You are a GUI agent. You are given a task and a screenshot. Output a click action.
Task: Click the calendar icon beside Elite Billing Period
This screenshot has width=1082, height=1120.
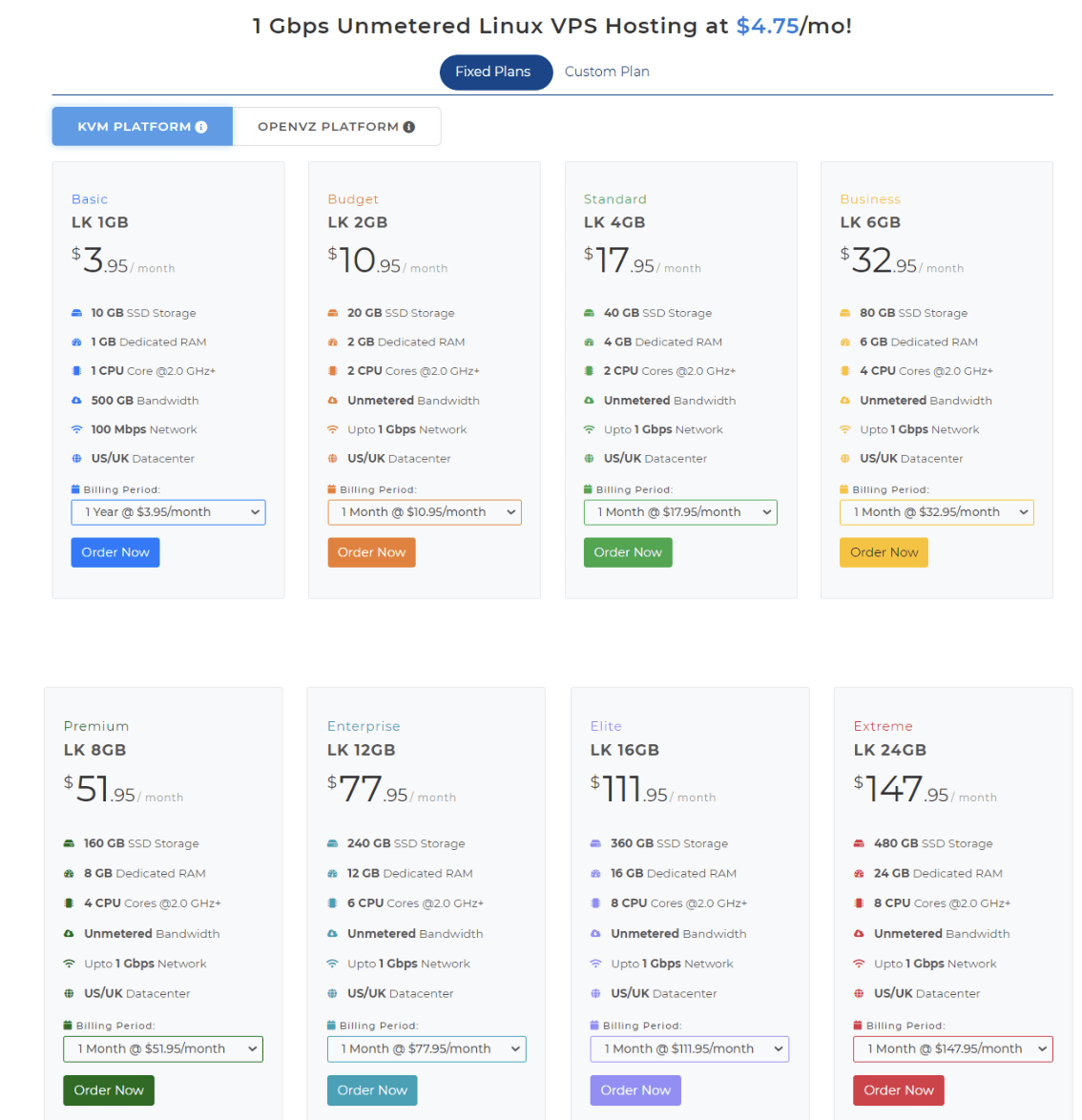(x=594, y=1026)
